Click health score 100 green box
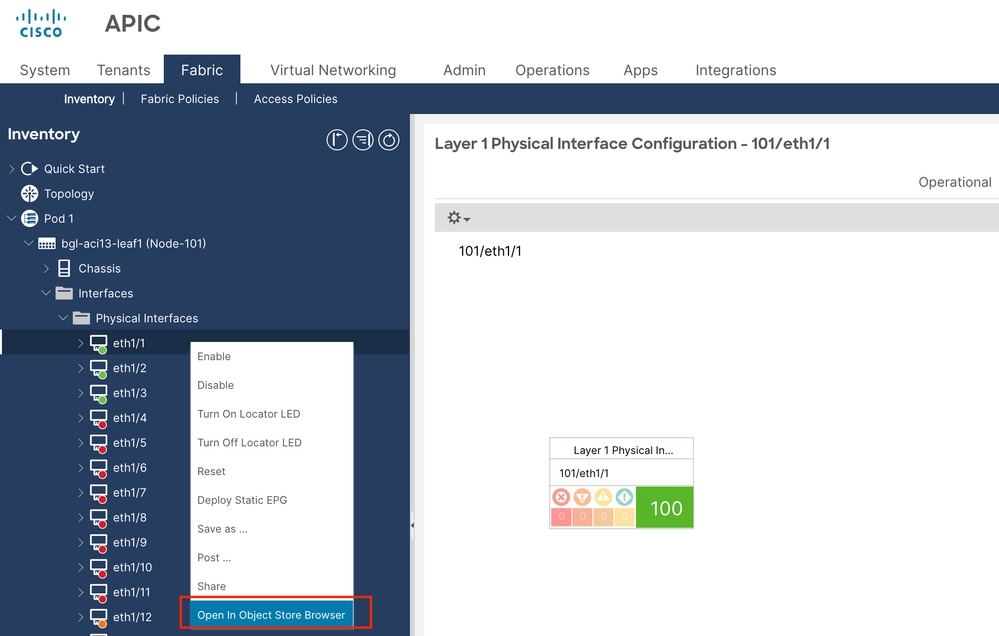999x636 pixels. [665, 507]
